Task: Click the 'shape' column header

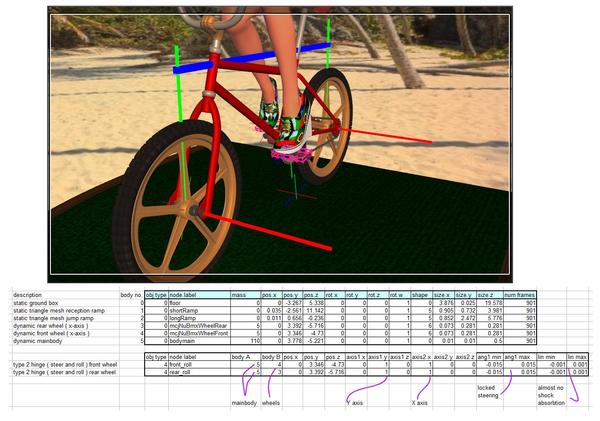Action: pyautogui.click(x=422, y=295)
